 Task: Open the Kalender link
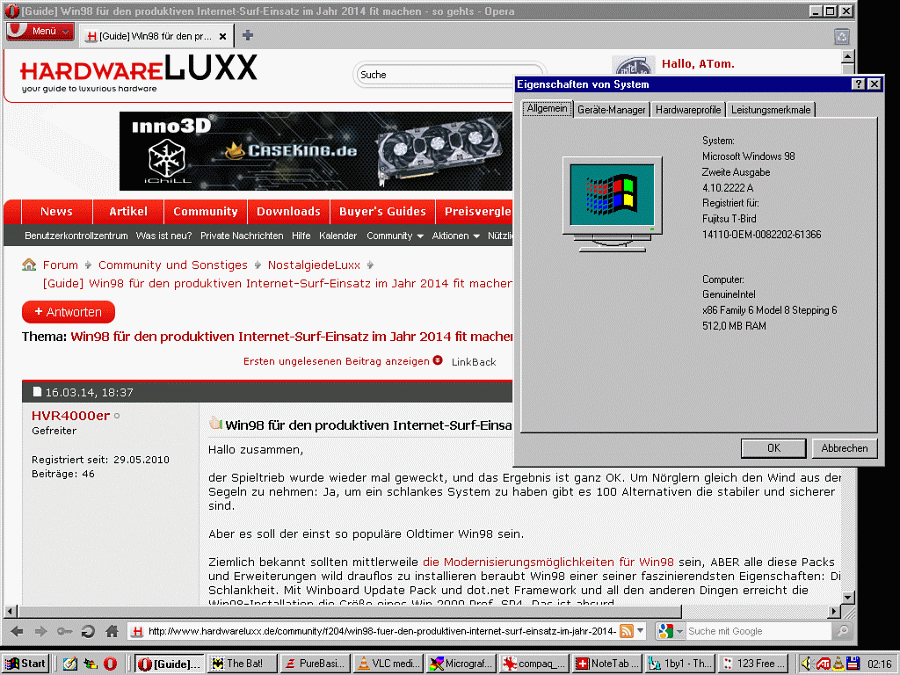338,236
